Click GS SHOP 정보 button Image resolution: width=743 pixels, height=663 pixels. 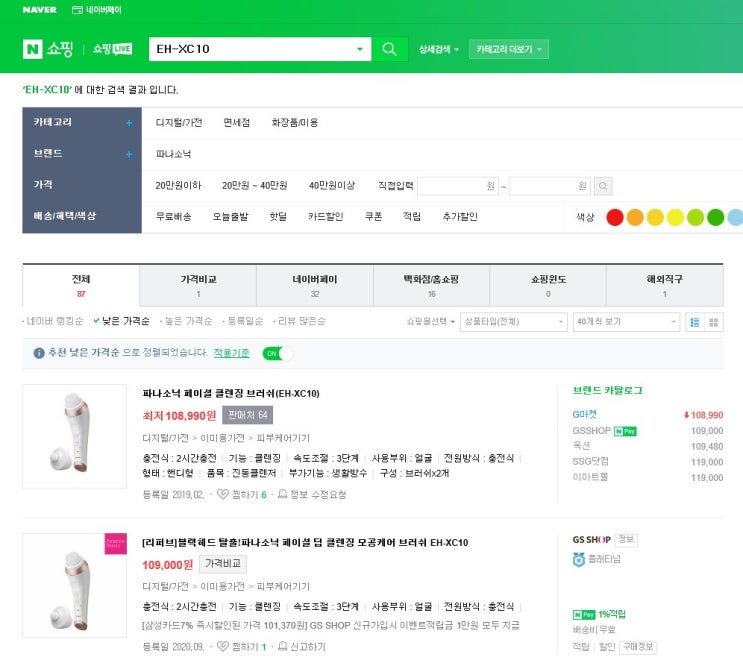pos(626,540)
